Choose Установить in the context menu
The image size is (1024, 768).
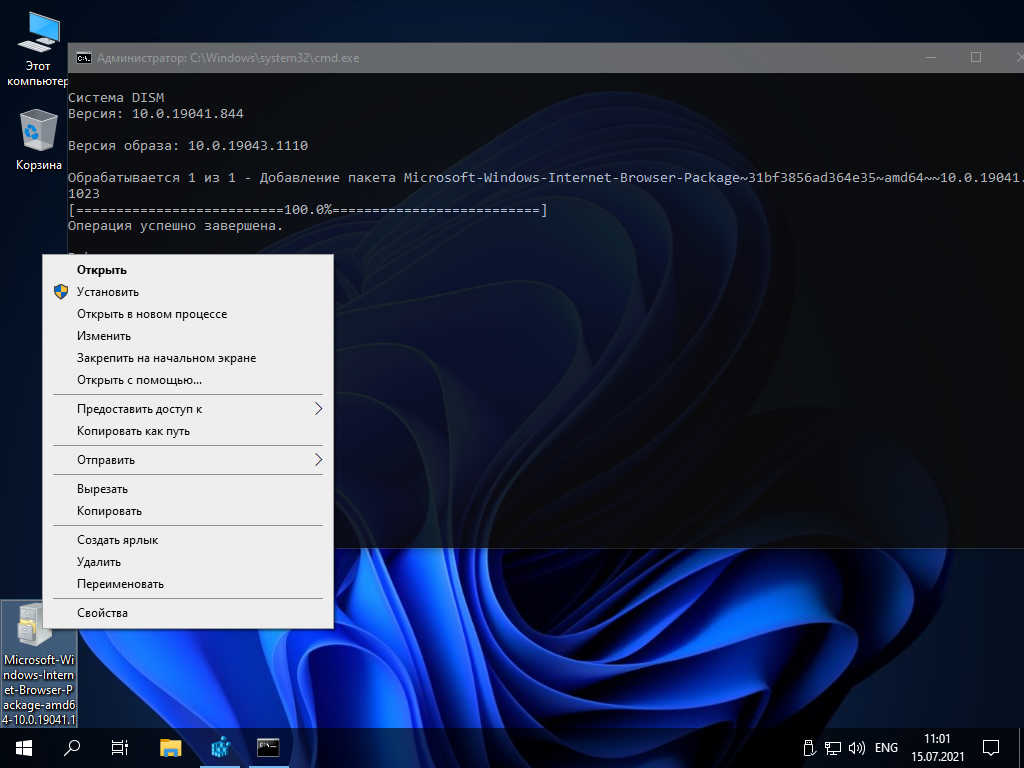click(x=108, y=292)
